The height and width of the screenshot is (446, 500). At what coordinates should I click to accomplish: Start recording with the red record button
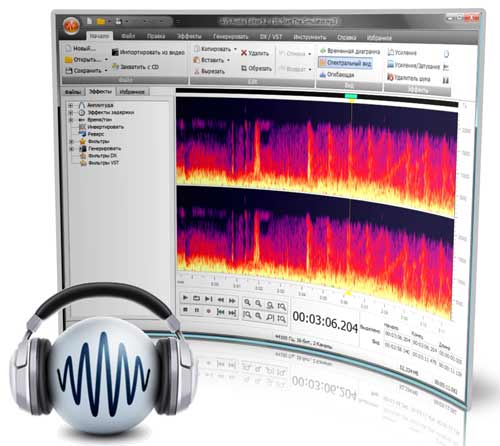tap(208, 311)
